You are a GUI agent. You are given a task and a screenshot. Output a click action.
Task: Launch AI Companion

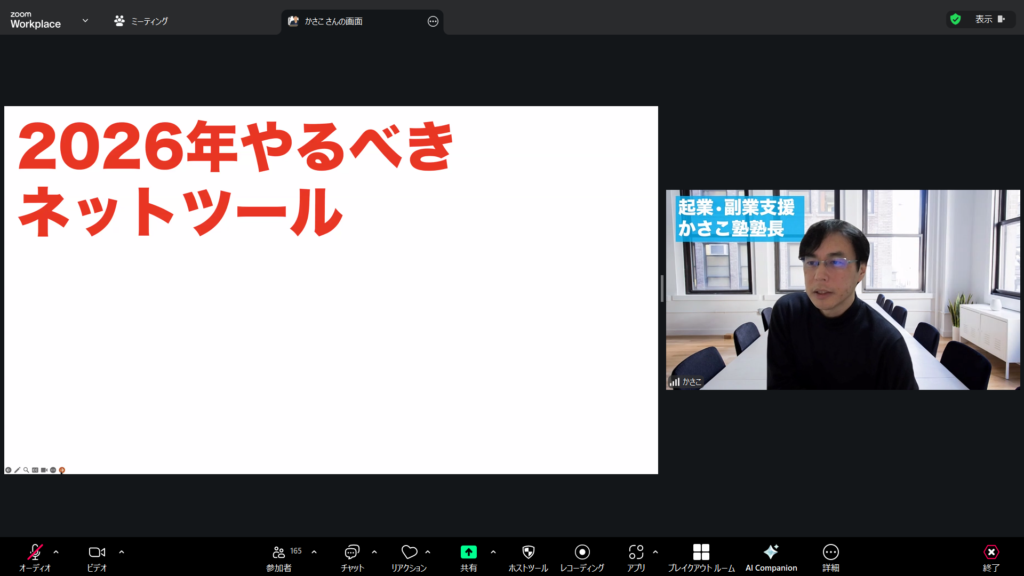tap(771, 552)
